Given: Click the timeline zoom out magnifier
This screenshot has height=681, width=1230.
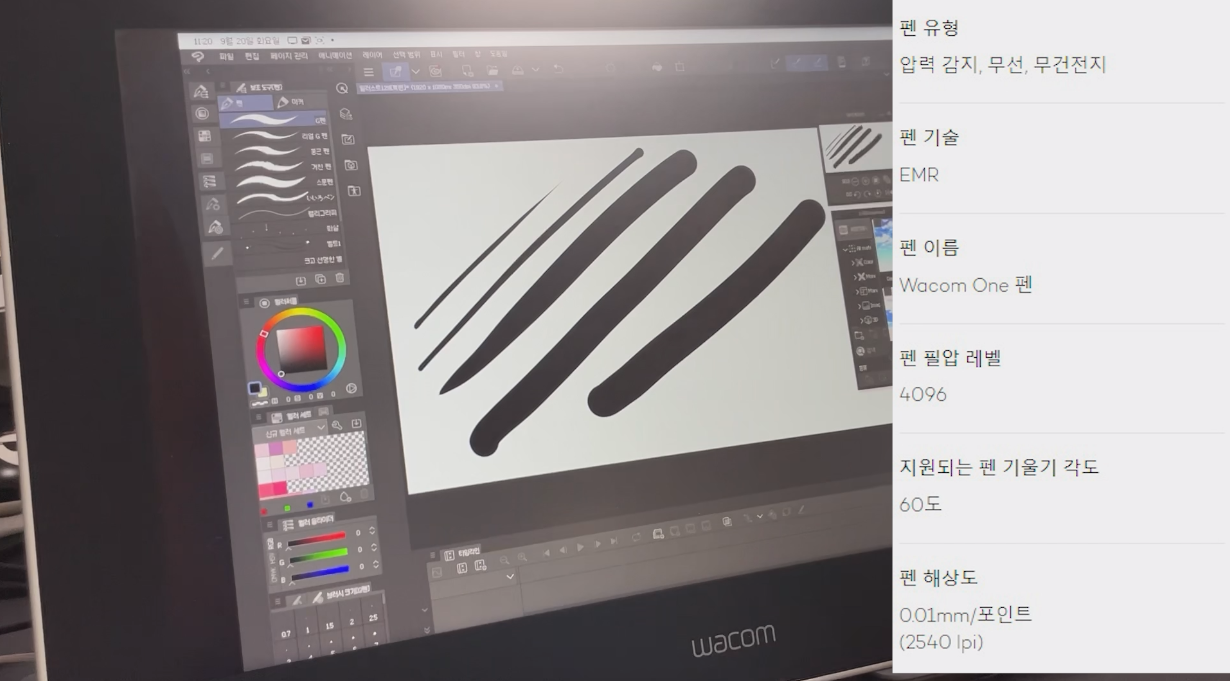Looking at the screenshot, I should (505, 561).
